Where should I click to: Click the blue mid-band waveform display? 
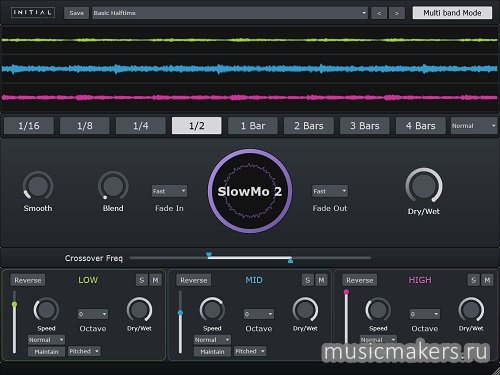coord(249,69)
